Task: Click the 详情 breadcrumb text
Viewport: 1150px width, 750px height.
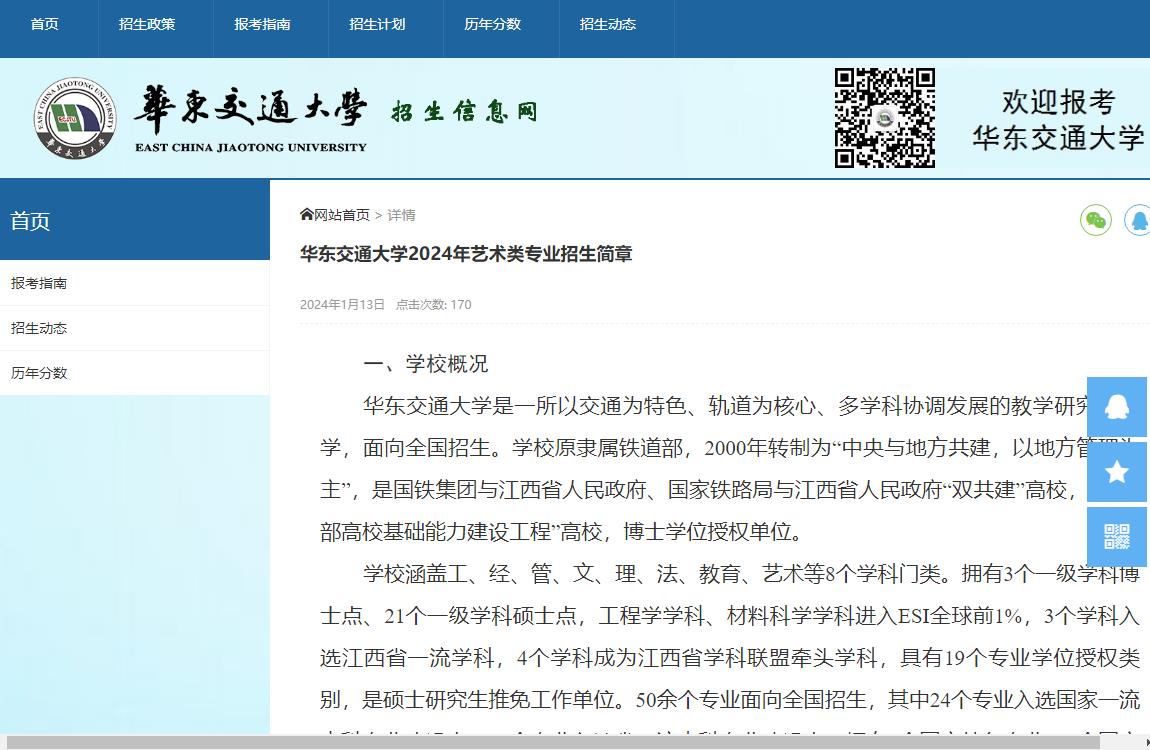Action: point(401,215)
